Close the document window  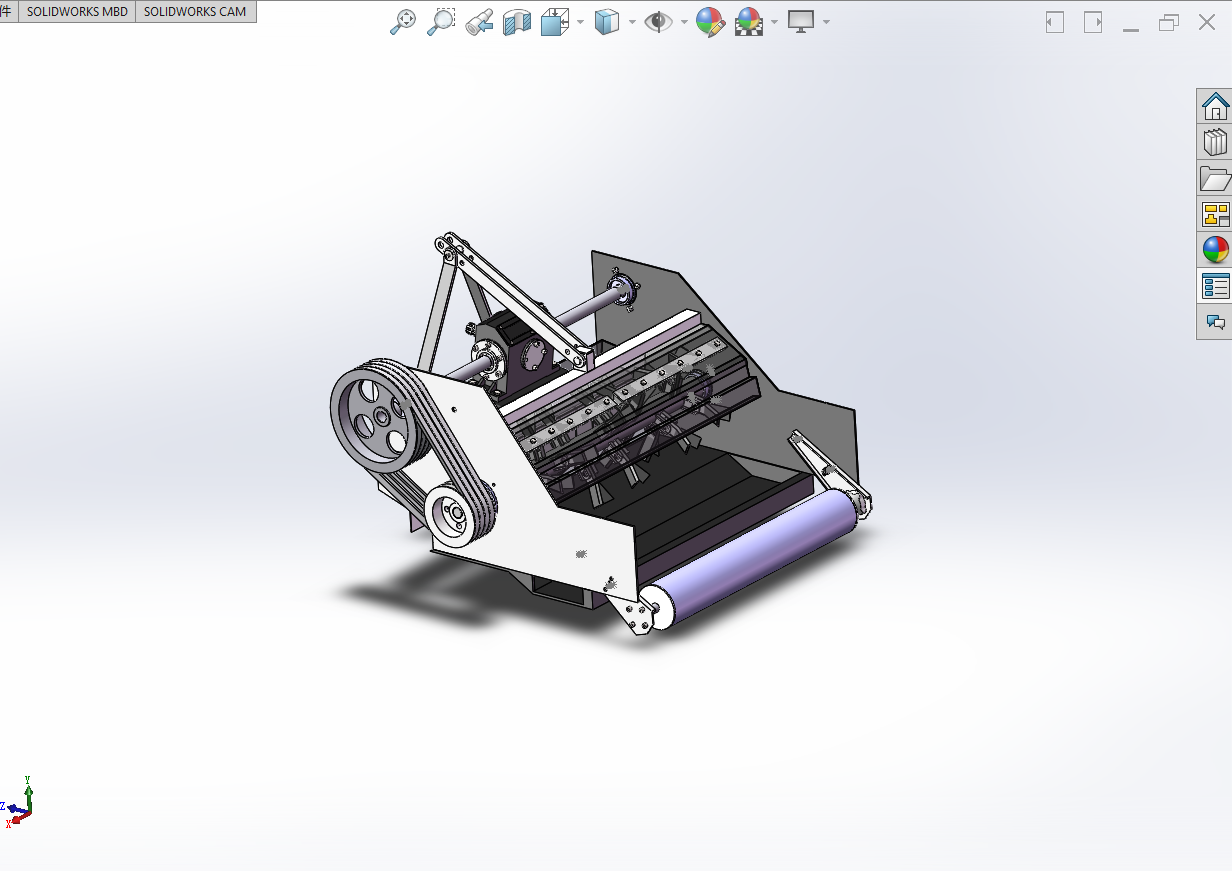1207,22
